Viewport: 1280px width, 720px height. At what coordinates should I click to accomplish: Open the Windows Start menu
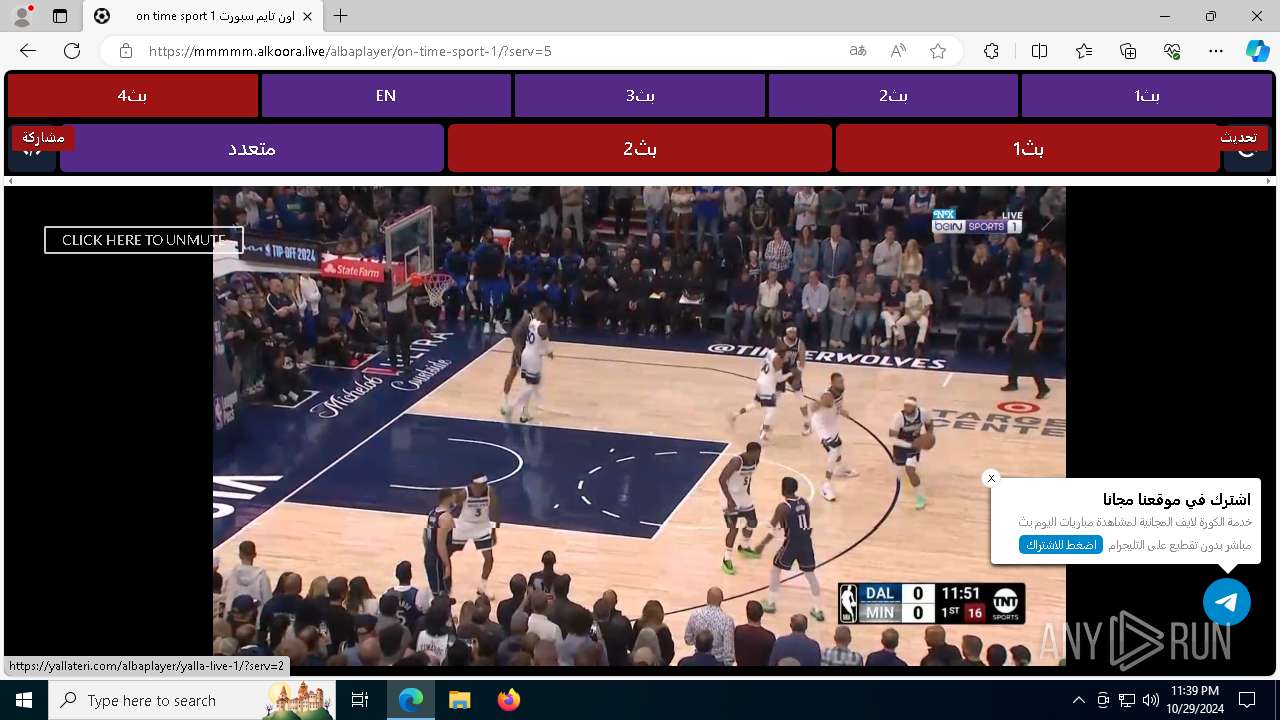coord(24,700)
